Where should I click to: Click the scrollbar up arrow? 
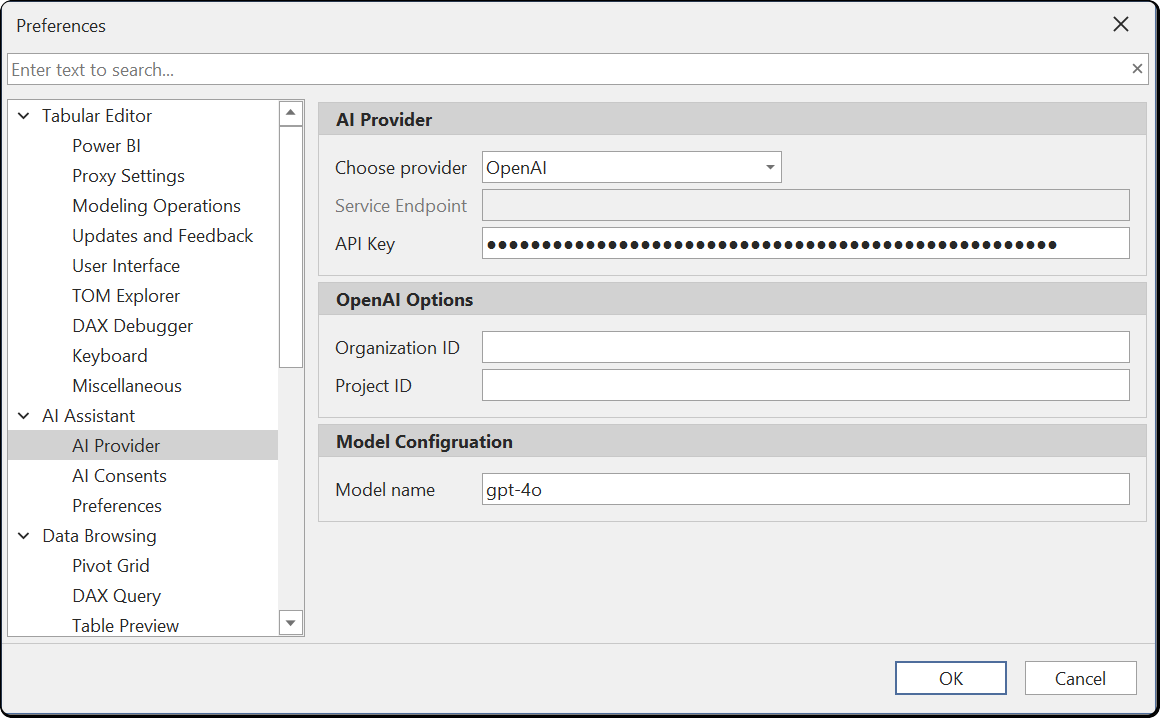point(290,112)
